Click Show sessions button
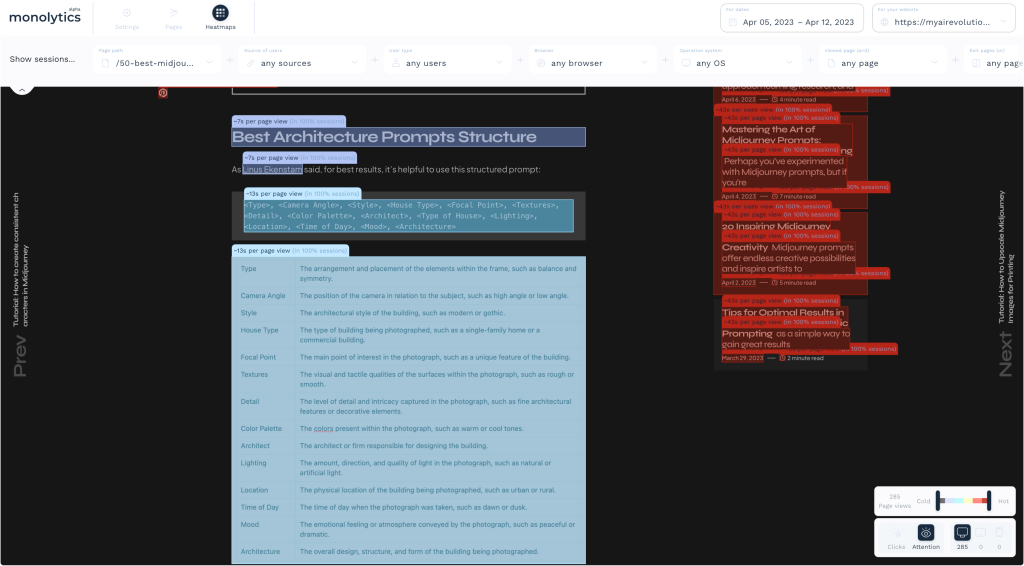Screen dimensions: 1024x566 [42, 59]
